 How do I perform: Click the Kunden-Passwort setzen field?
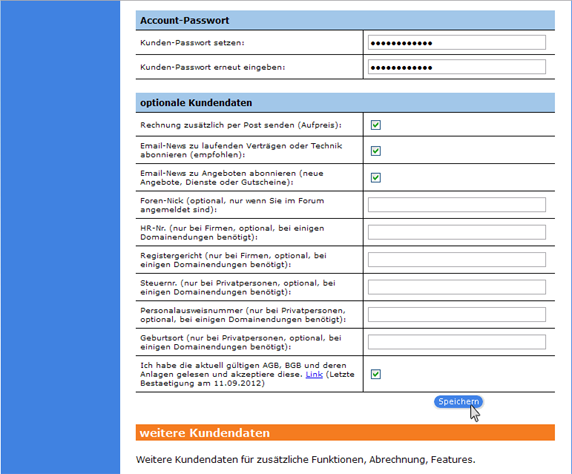coord(457,43)
